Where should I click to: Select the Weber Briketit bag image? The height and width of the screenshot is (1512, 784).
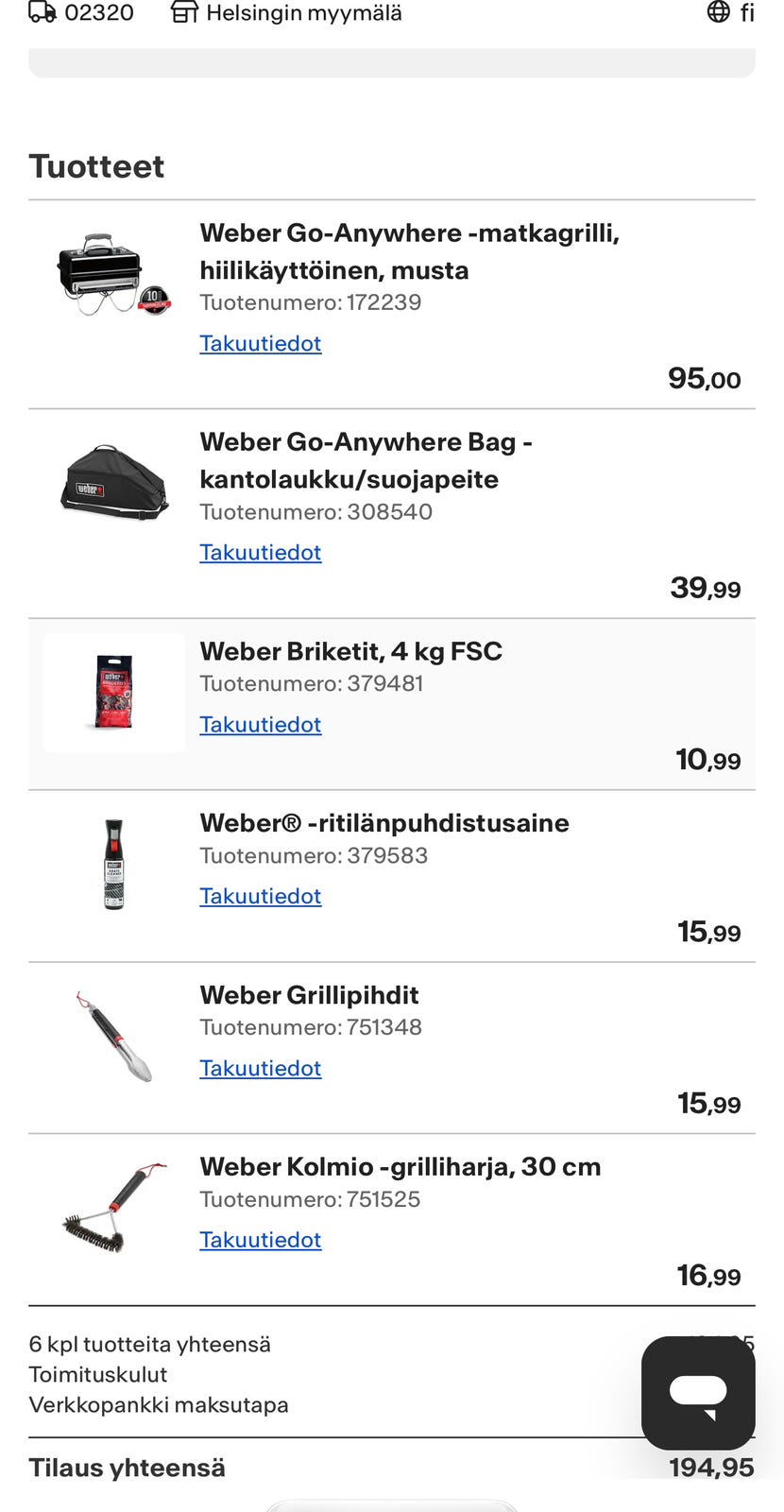click(114, 693)
